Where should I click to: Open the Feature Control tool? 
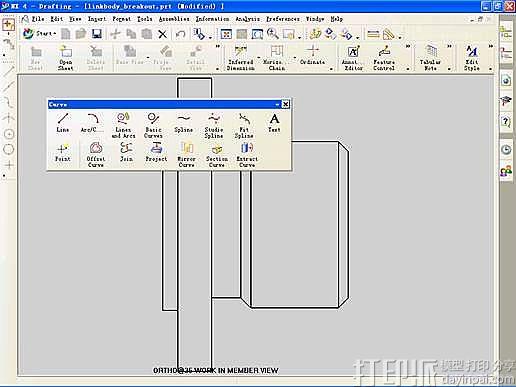pos(384,58)
